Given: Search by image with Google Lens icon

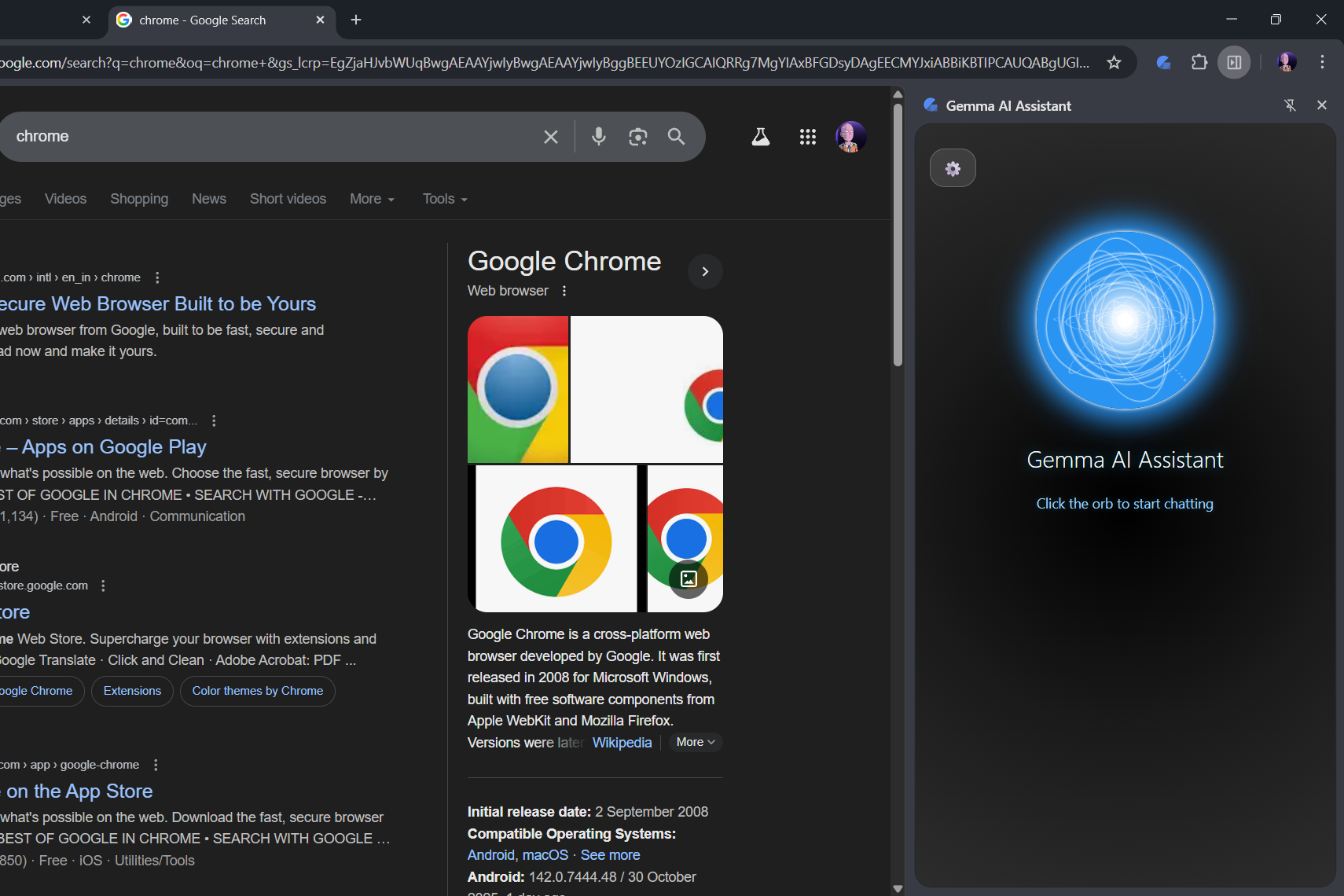Looking at the screenshot, I should point(638,137).
